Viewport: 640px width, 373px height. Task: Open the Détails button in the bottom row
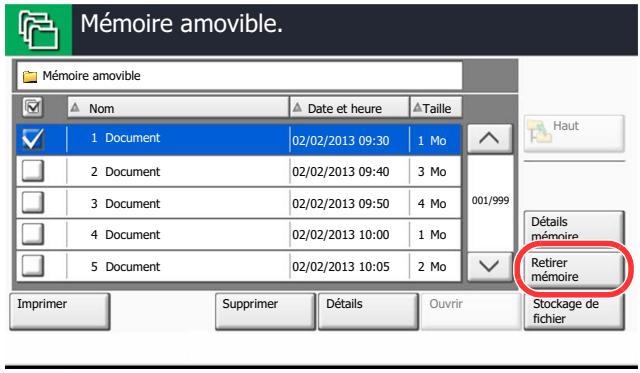coord(368,311)
